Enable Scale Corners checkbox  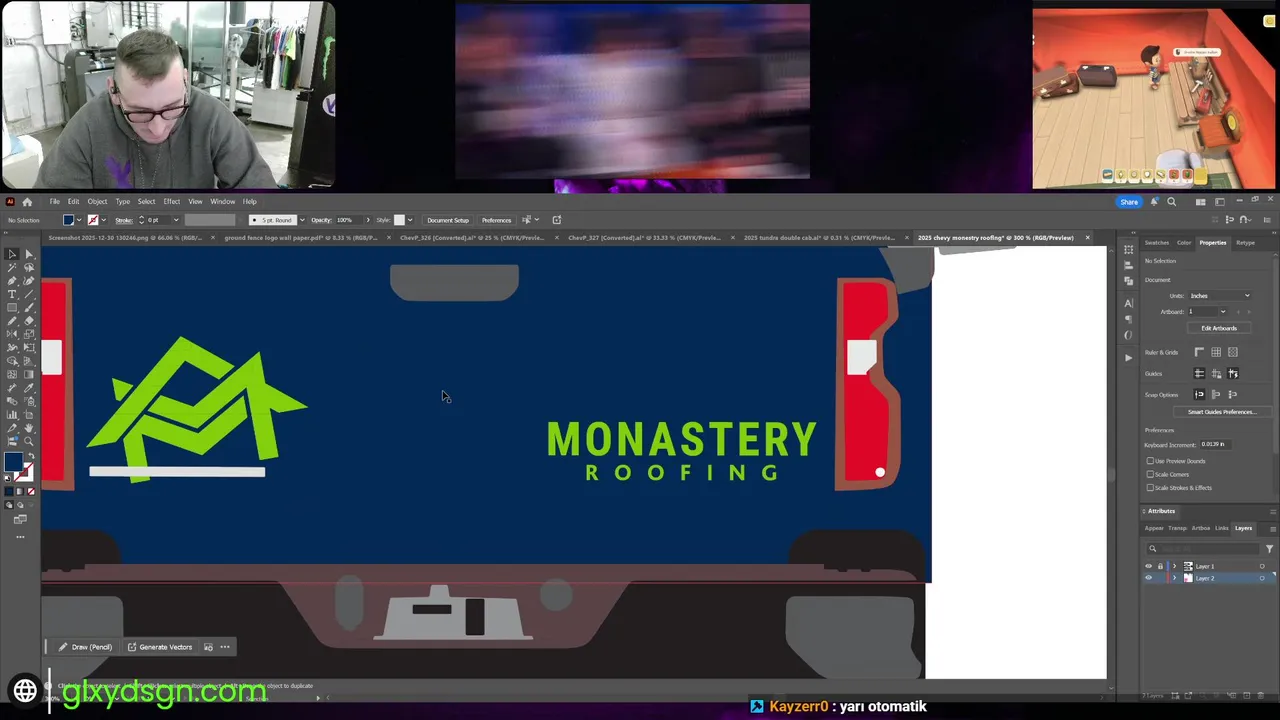[x=1151, y=474]
